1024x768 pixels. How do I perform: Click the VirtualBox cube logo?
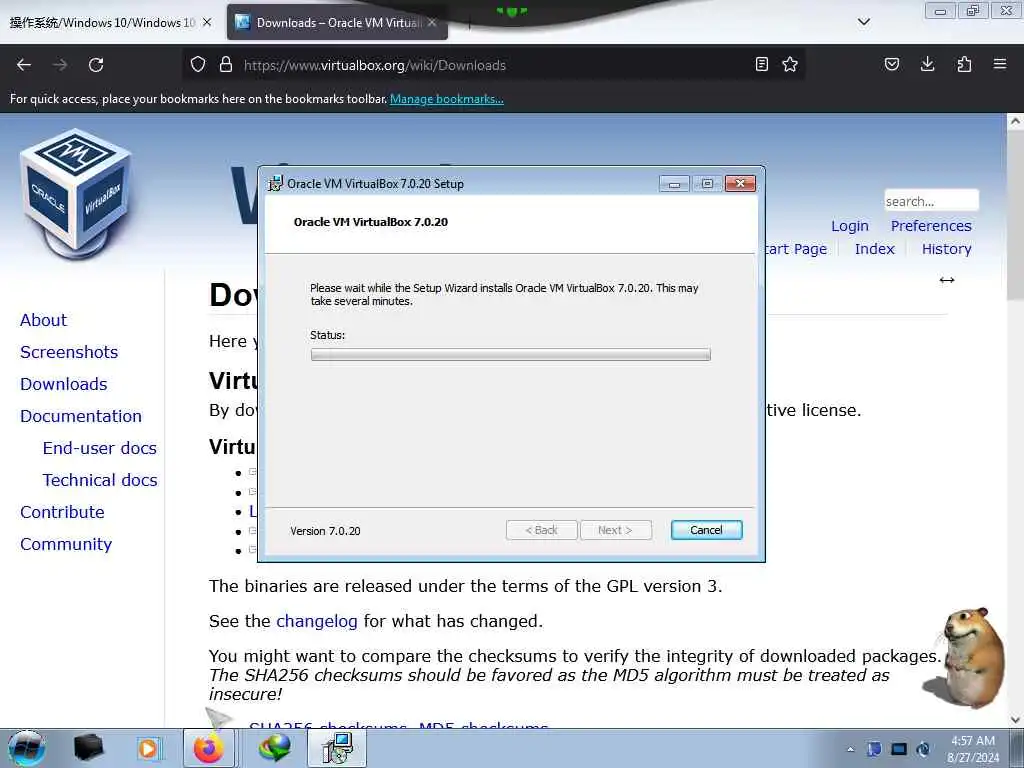(76, 193)
